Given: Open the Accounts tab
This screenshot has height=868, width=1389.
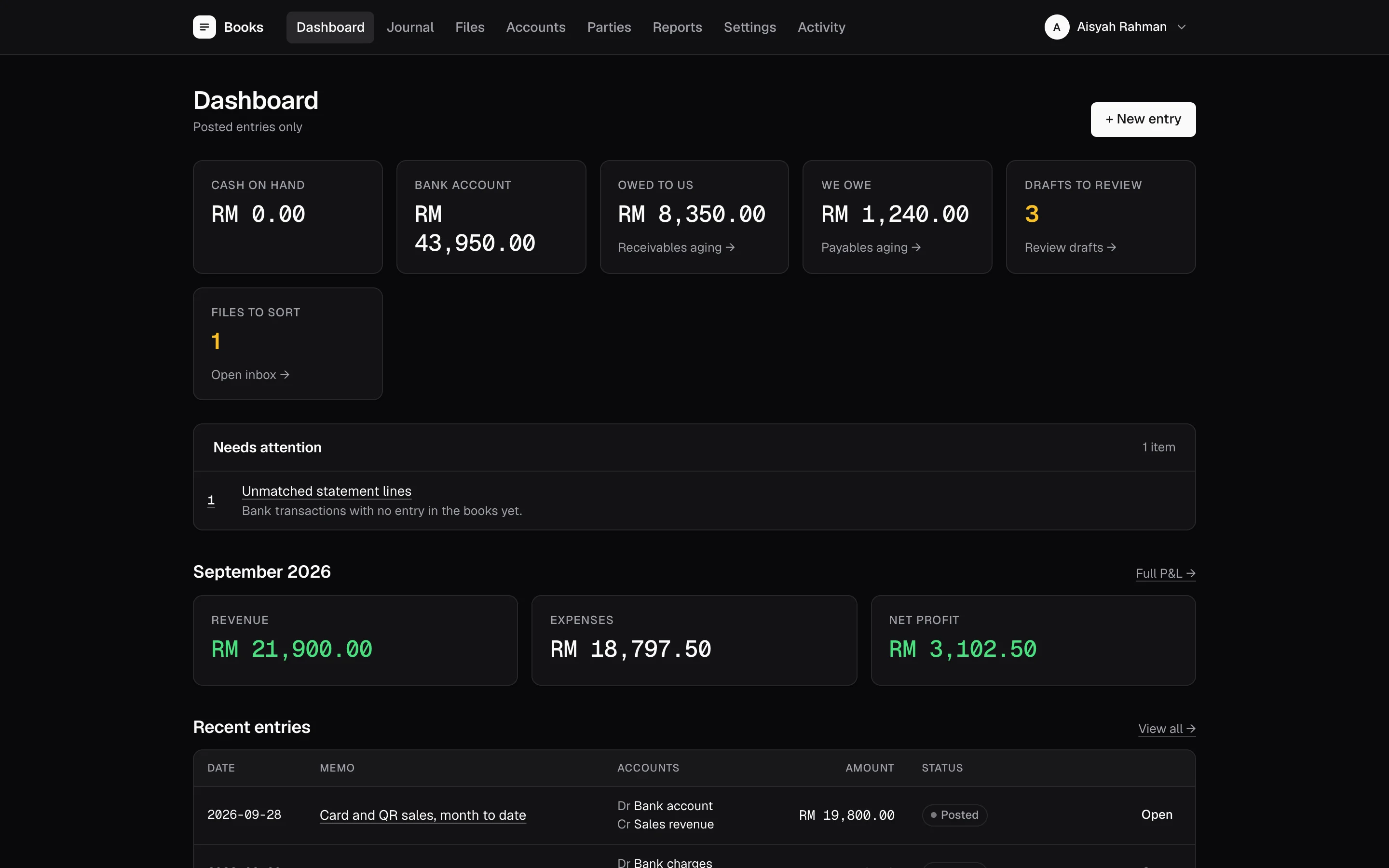Looking at the screenshot, I should (x=535, y=27).
